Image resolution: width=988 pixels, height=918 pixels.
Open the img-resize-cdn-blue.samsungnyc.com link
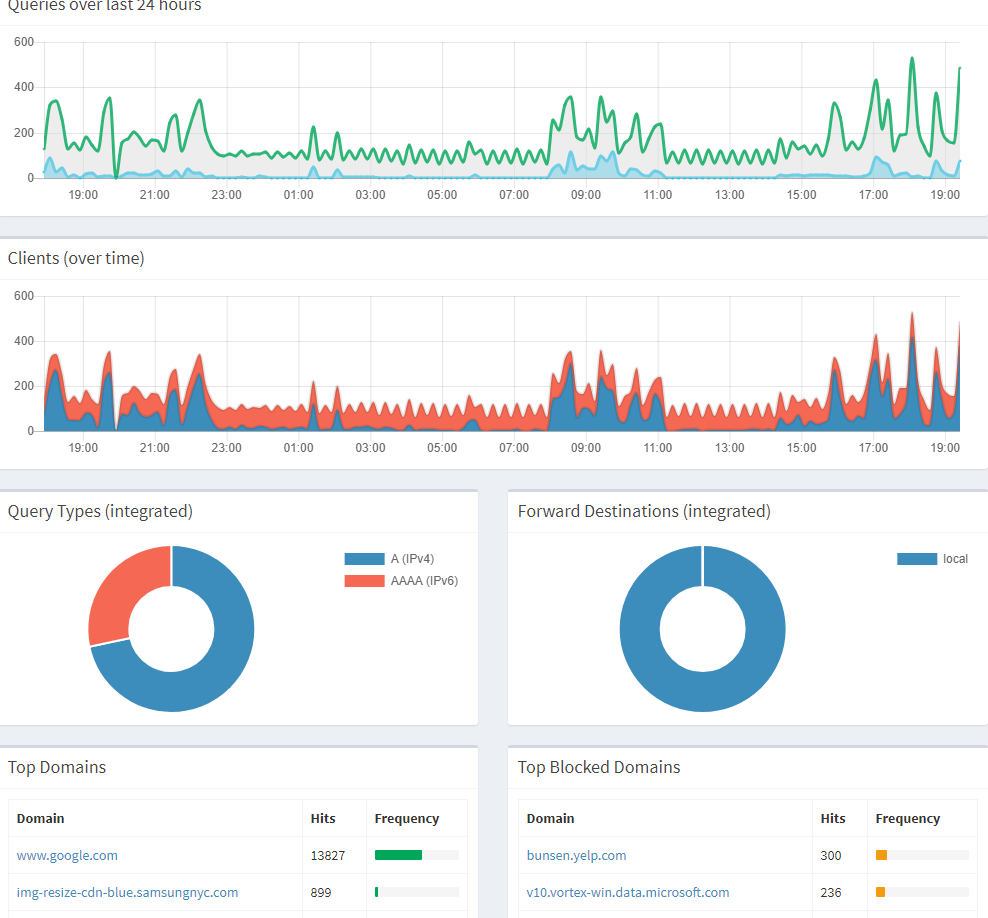click(127, 892)
